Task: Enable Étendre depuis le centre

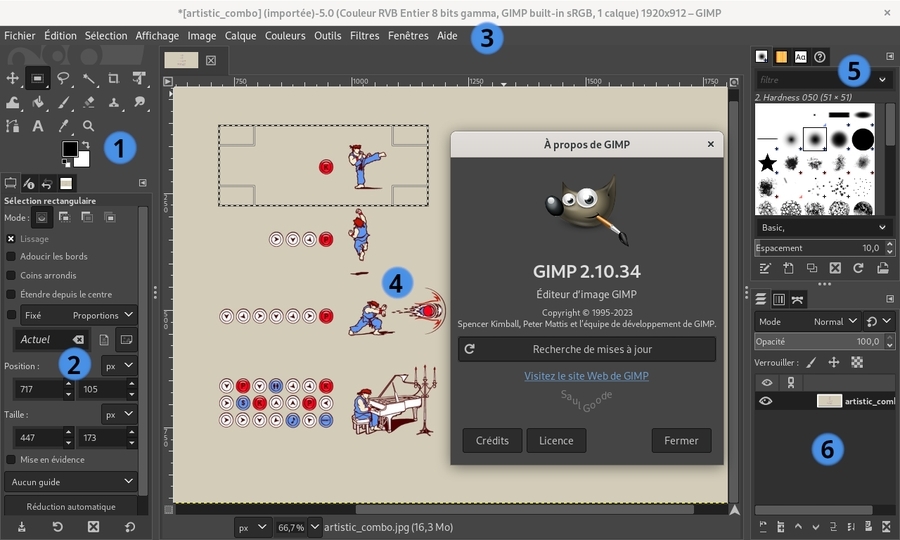Action: [11, 294]
